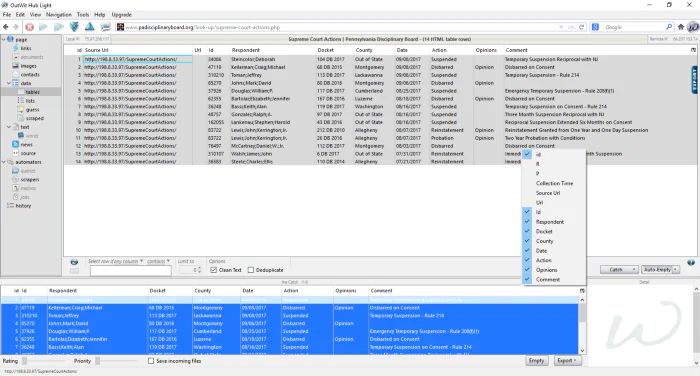Open the history view in sidebar
Viewport: 700px width, 376px height.
pyautogui.click(x=23, y=206)
